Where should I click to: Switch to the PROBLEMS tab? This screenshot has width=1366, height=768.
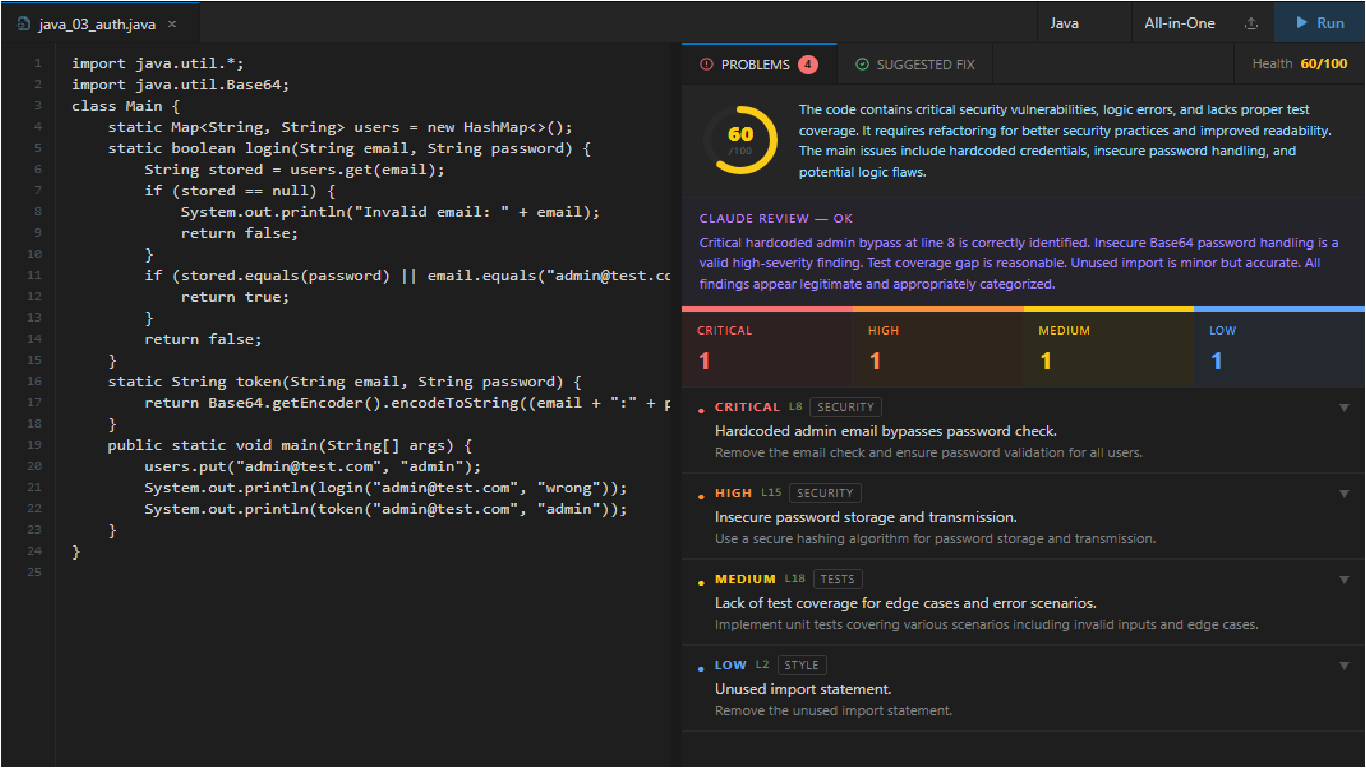pyautogui.click(x=759, y=64)
